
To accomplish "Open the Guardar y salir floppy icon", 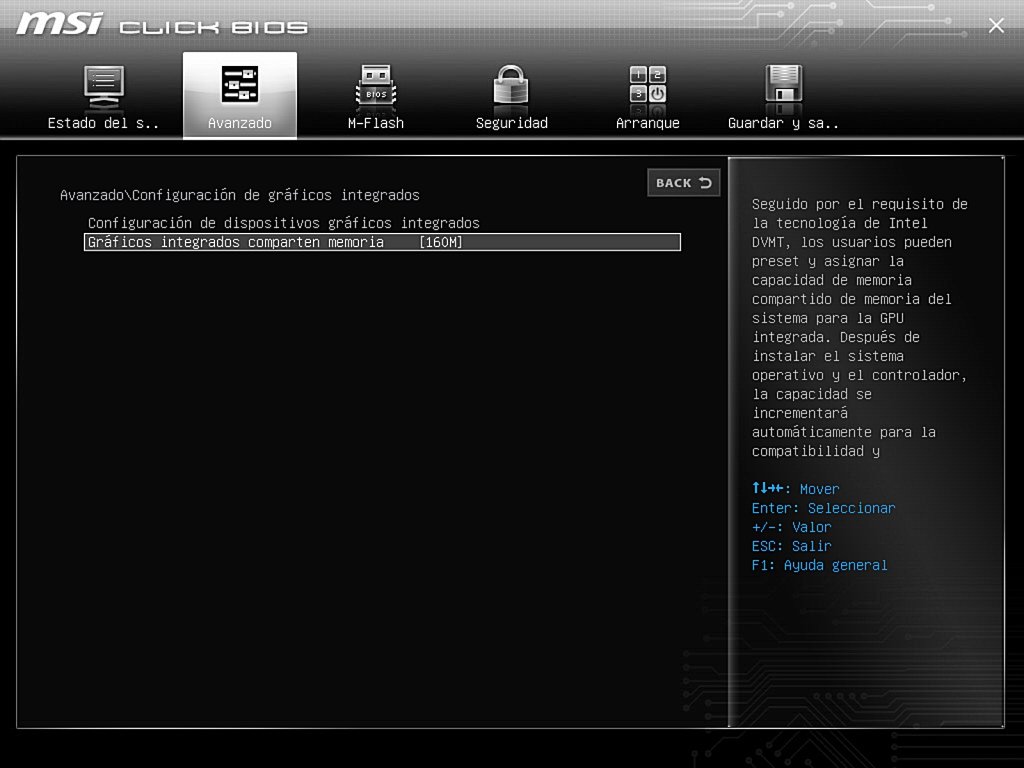I will point(784,84).
